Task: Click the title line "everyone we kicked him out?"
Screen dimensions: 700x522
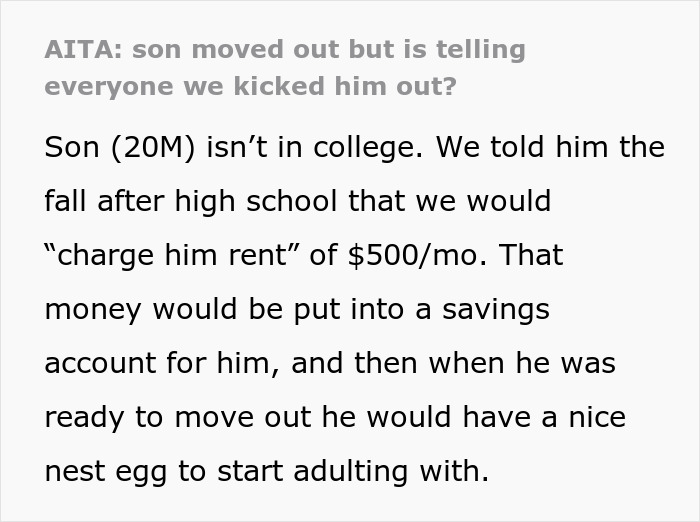Action: pos(250,86)
